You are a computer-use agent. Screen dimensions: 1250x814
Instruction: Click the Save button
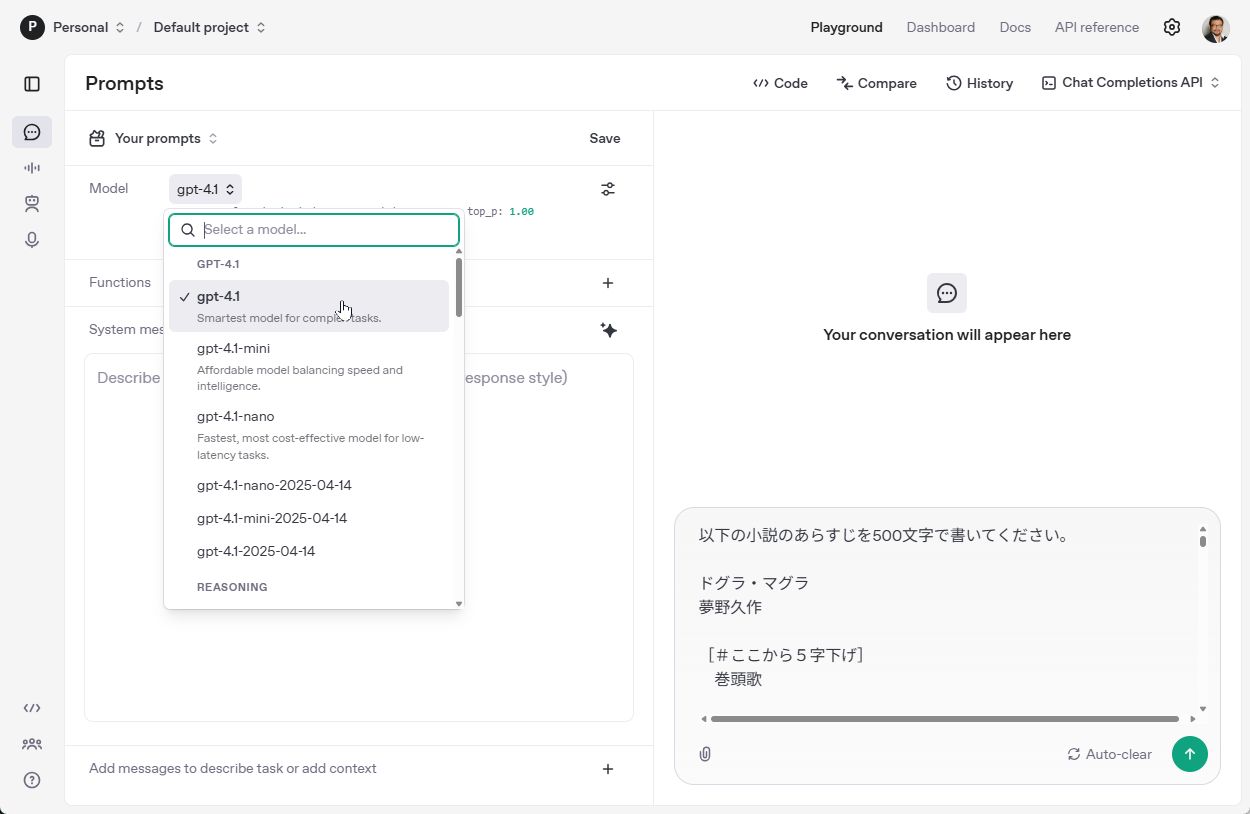tap(604, 138)
